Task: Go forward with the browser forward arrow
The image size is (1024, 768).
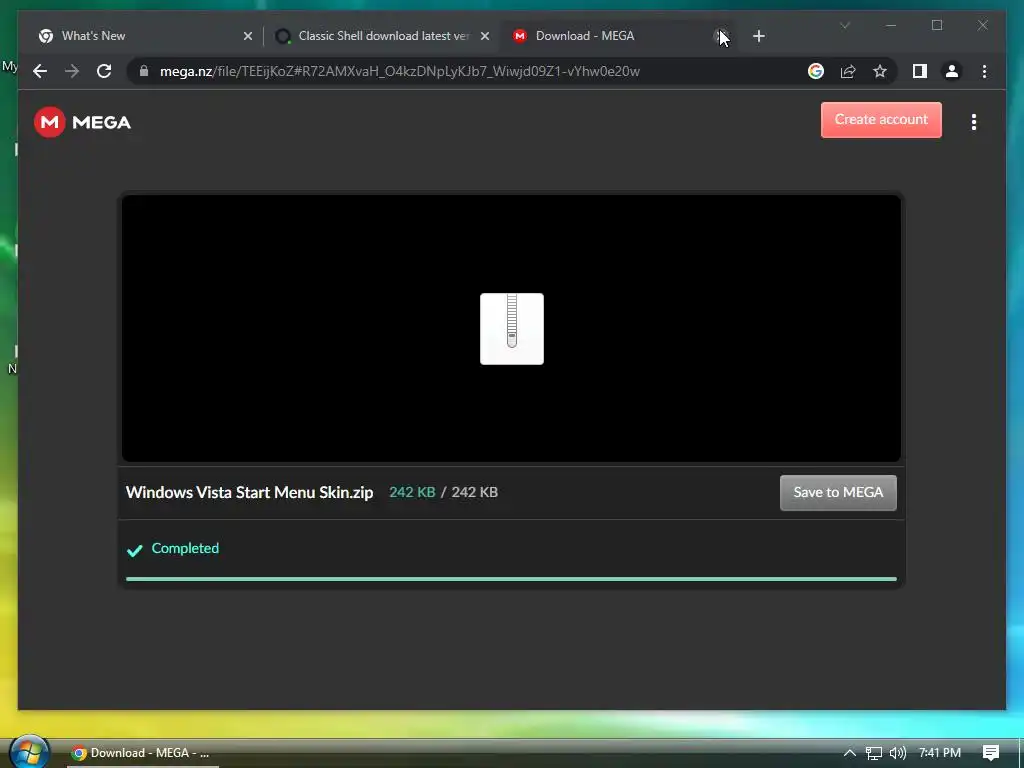Action: click(72, 71)
